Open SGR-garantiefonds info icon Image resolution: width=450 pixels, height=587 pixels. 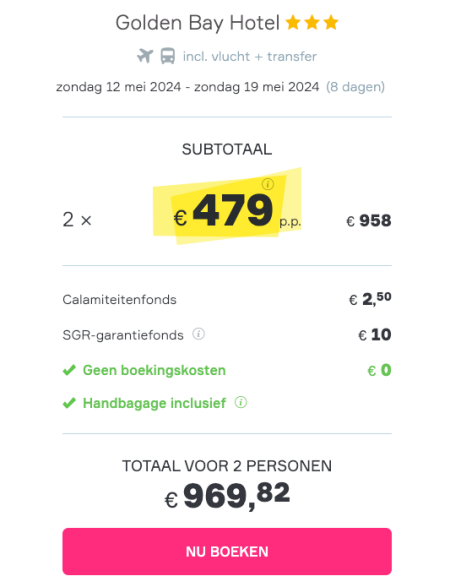tap(198, 334)
